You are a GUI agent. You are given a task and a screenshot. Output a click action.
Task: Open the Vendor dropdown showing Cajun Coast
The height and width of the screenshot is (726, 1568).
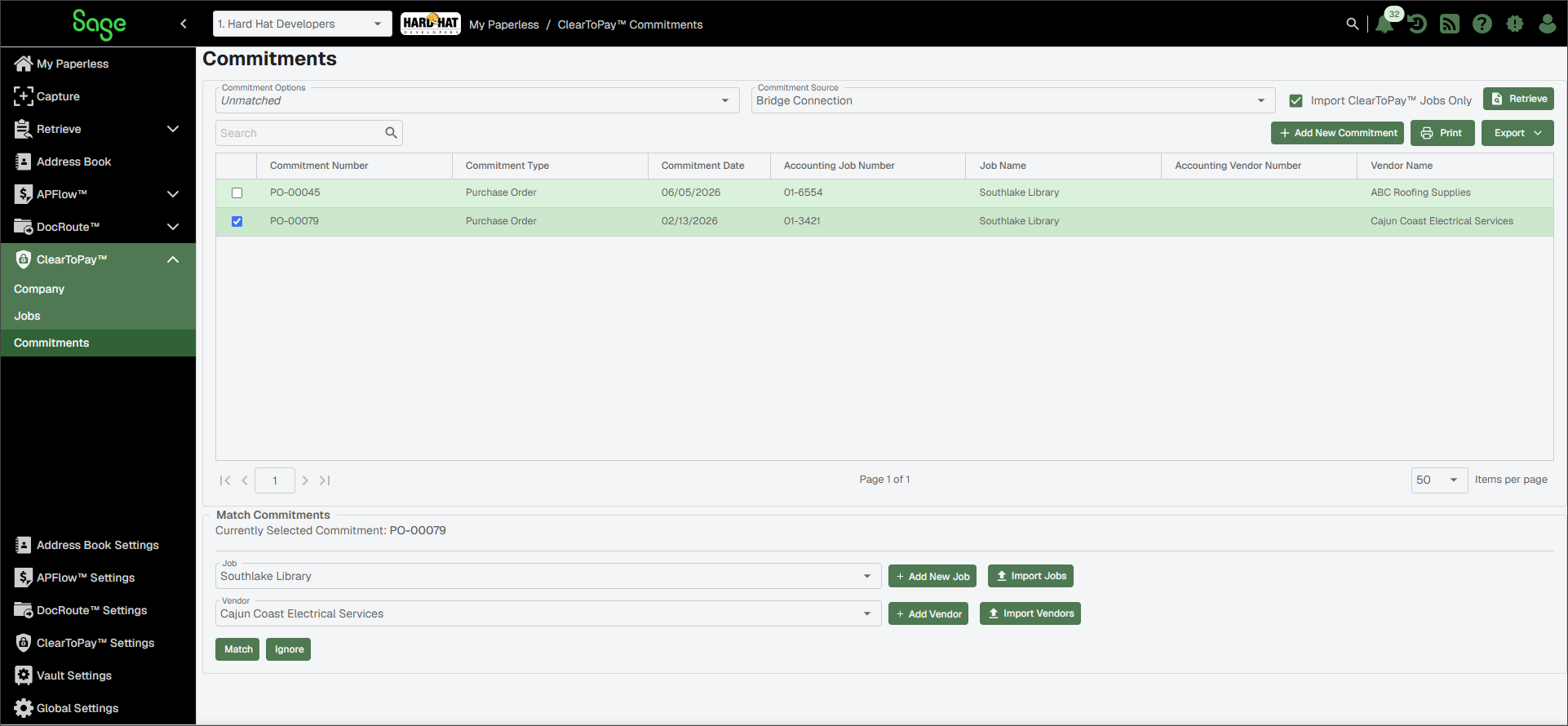[x=548, y=613]
